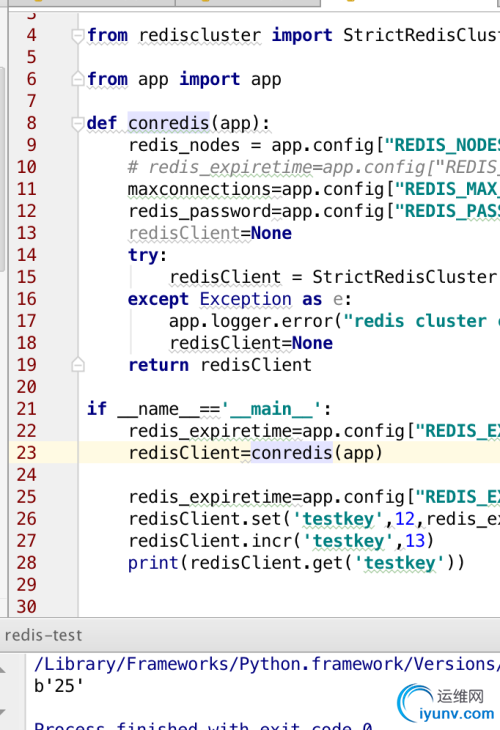Click the print(redisClient.get('testkey')) line
The height and width of the screenshot is (730, 500).
click(297, 563)
